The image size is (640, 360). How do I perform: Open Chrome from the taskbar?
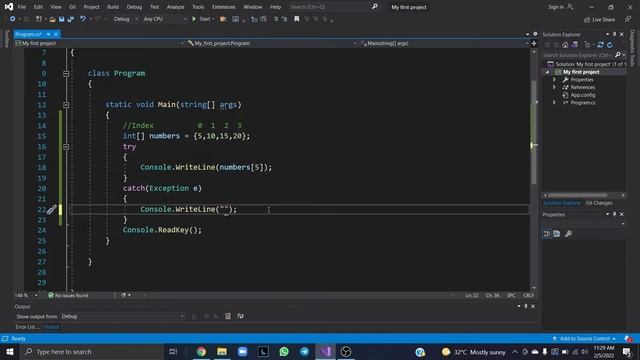[x=201, y=351]
